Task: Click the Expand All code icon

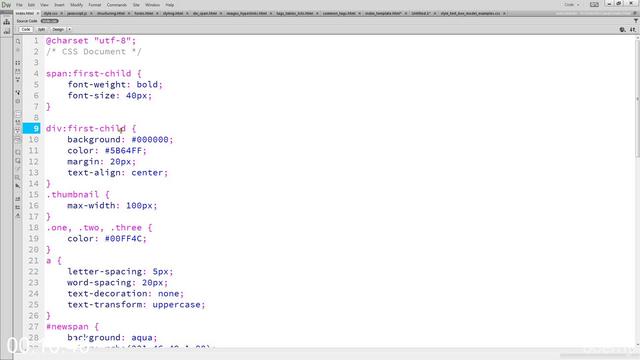Action: click(18, 79)
